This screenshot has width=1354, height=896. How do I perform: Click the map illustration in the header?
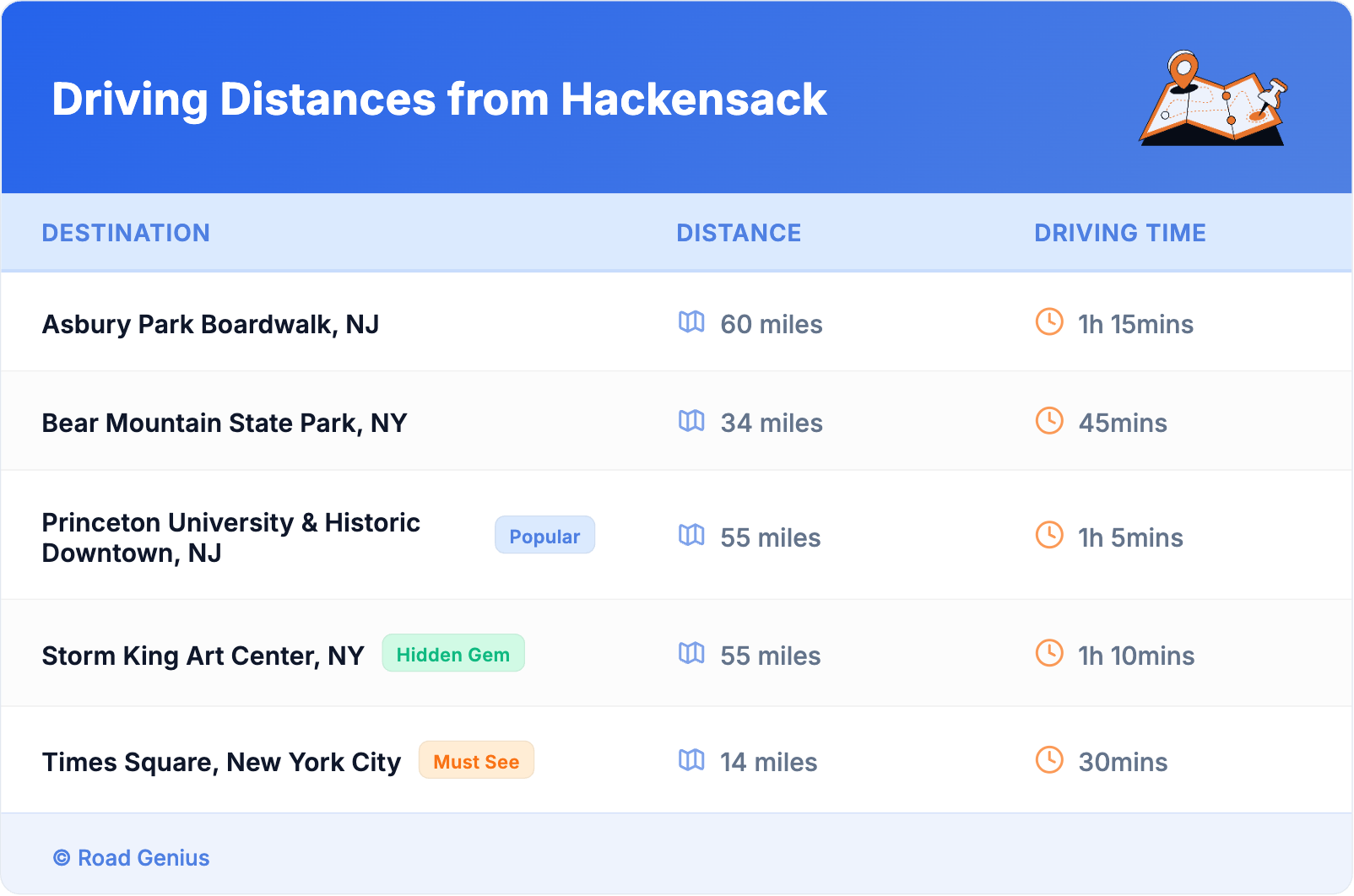[1213, 99]
